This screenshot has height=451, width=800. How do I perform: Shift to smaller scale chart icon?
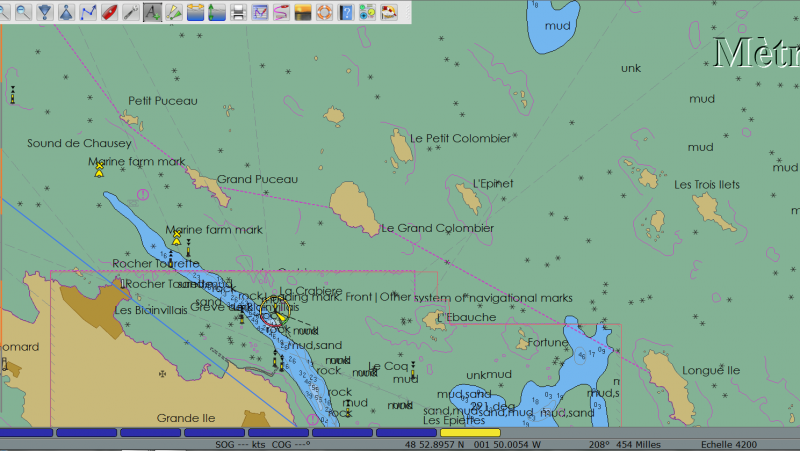66,13
